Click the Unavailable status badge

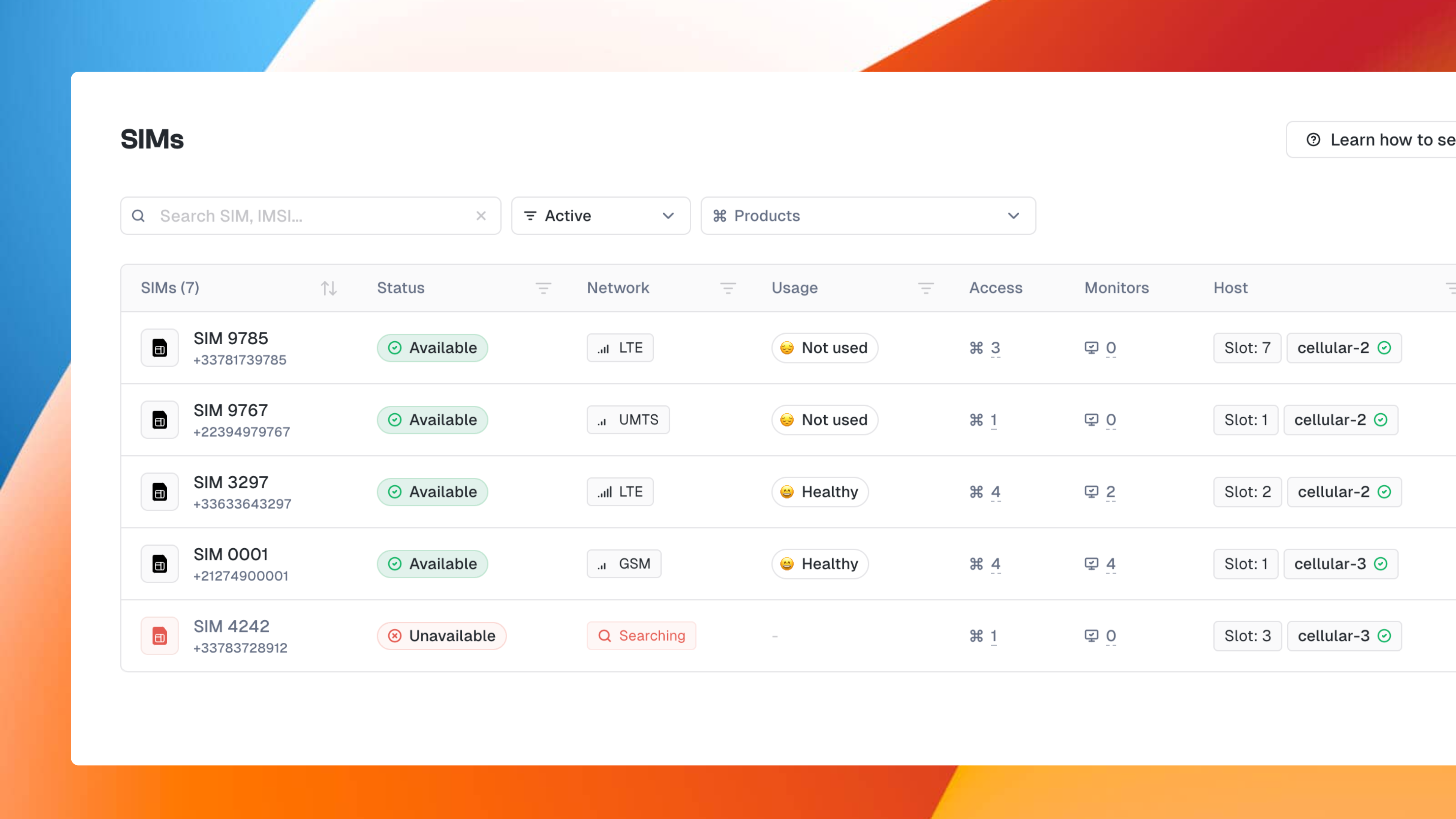(x=441, y=636)
